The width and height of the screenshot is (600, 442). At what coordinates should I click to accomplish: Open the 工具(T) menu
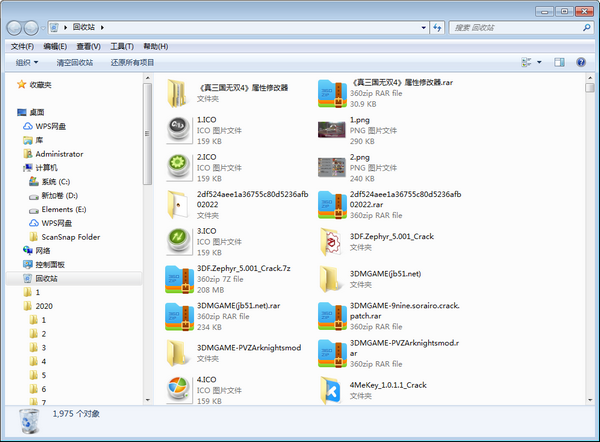pyautogui.click(x=122, y=46)
